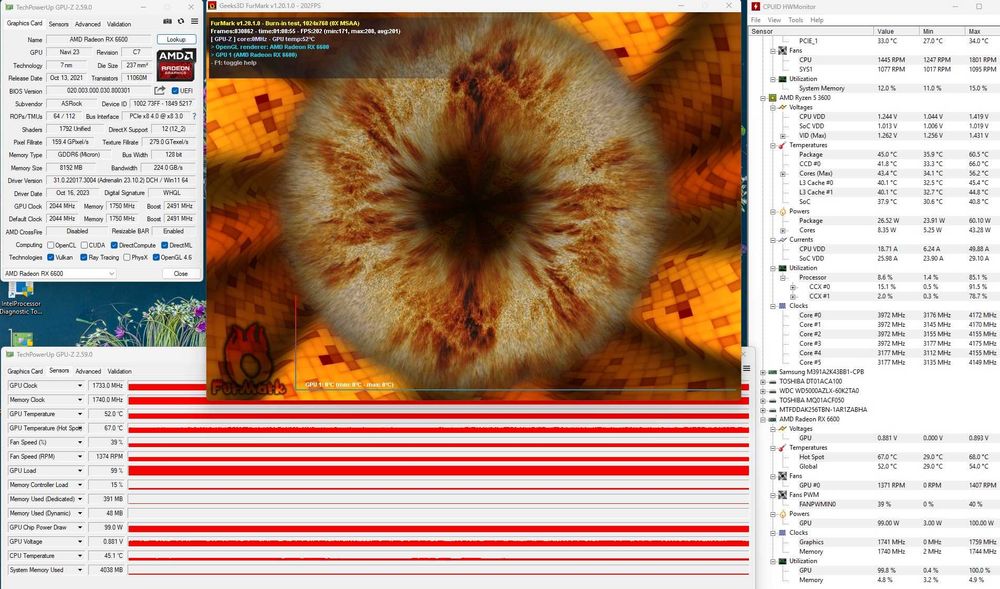
Task: Collapse the AMD Ryzen 5 3600 tree node
Action: [x=763, y=98]
